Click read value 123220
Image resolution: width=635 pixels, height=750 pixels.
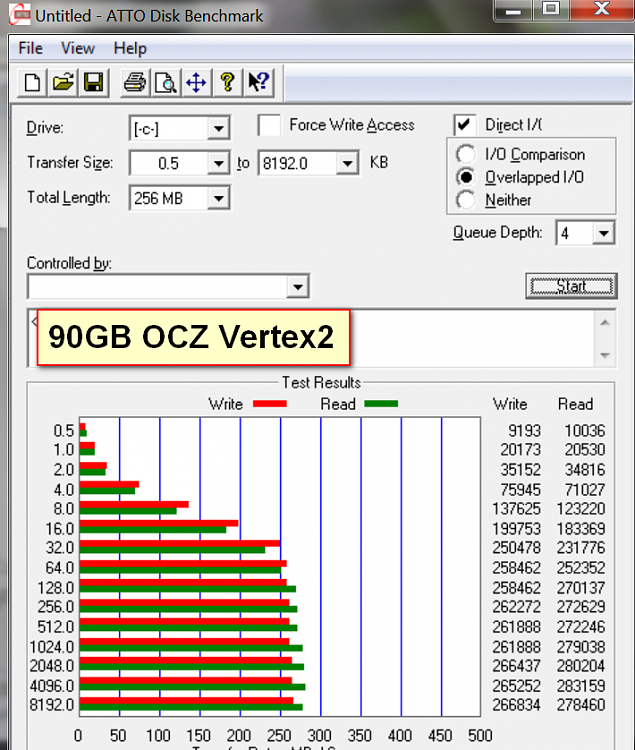tap(581, 509)
